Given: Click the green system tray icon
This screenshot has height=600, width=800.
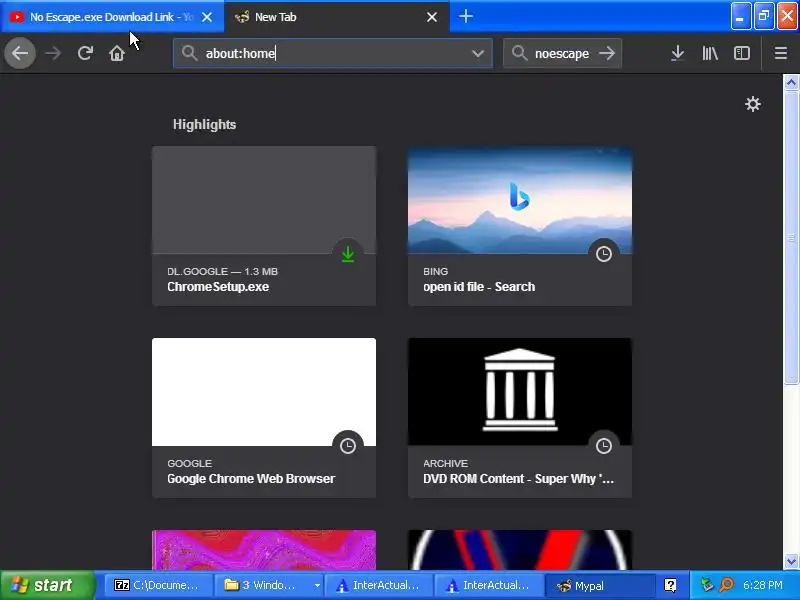Looking at the screenshot, I should pos(707,585).
